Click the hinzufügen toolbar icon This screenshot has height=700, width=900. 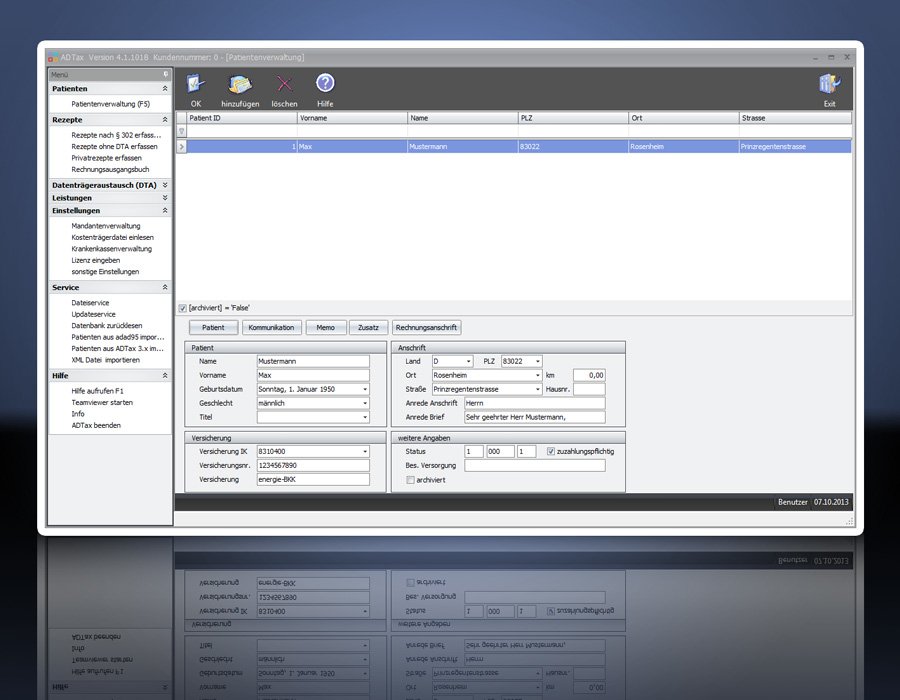[240, 85]
